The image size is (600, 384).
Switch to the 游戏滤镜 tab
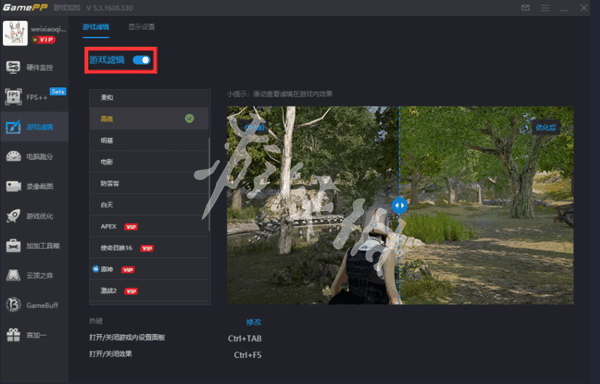click(96, 27)
